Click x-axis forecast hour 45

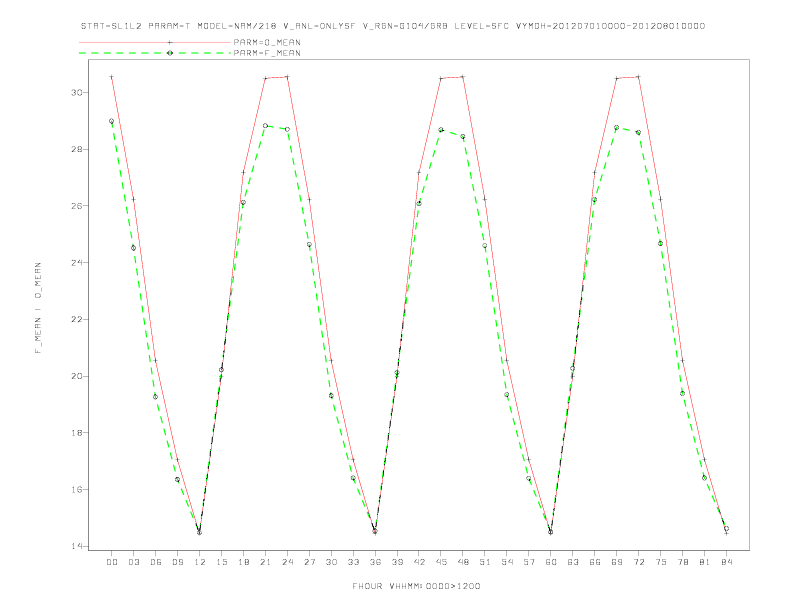(x=441, y=562)
